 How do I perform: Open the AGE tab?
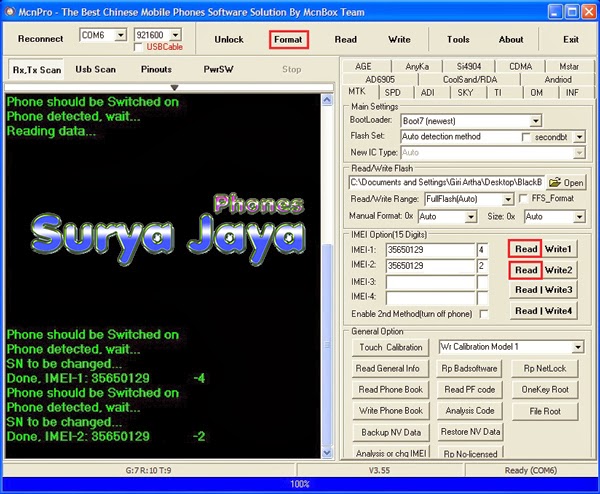point(363,67)
